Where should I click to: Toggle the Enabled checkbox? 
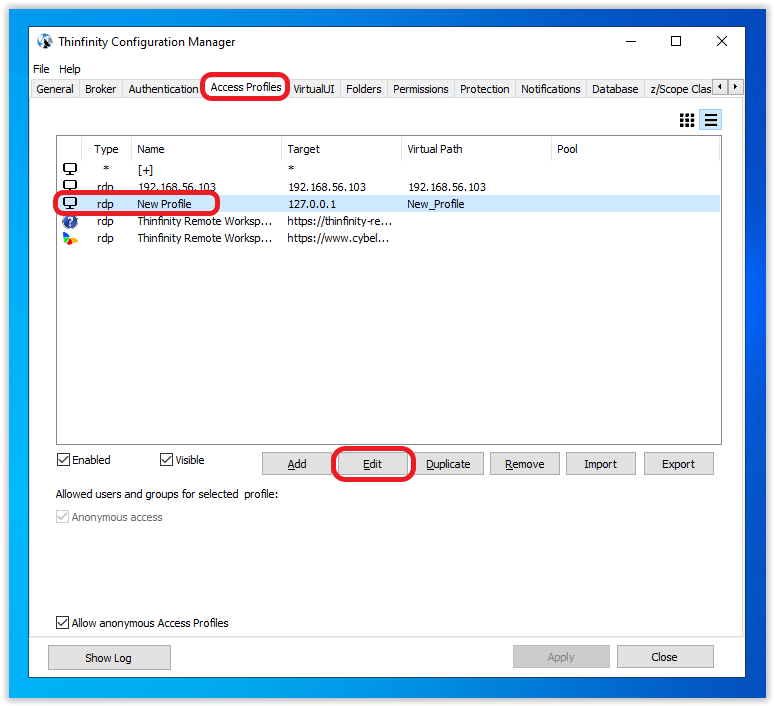[x=63, y=460]
